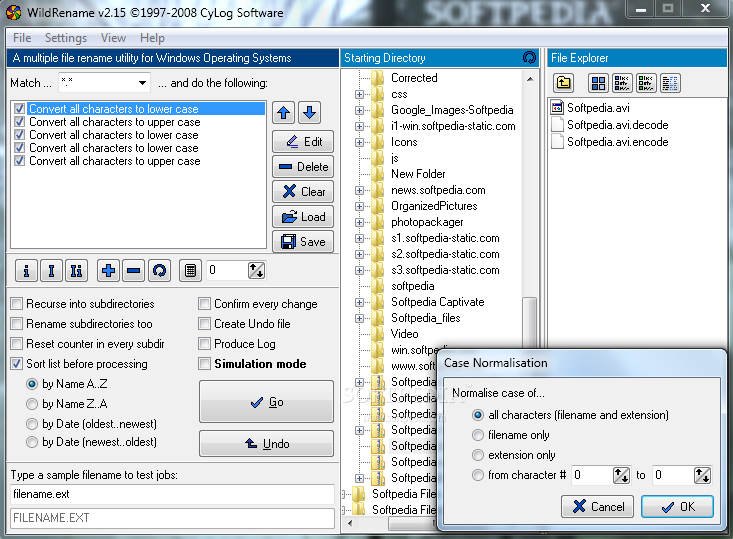The height and width of the screenshot is (539, 733).
Task: Adjust the 'to' character spinner
Action: [x=702, y=475]
